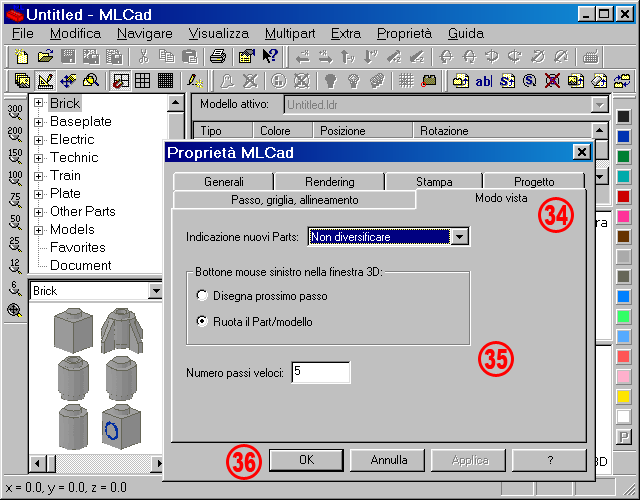
Task: Click the Cut scissors icon
Action: coord(143,56)
